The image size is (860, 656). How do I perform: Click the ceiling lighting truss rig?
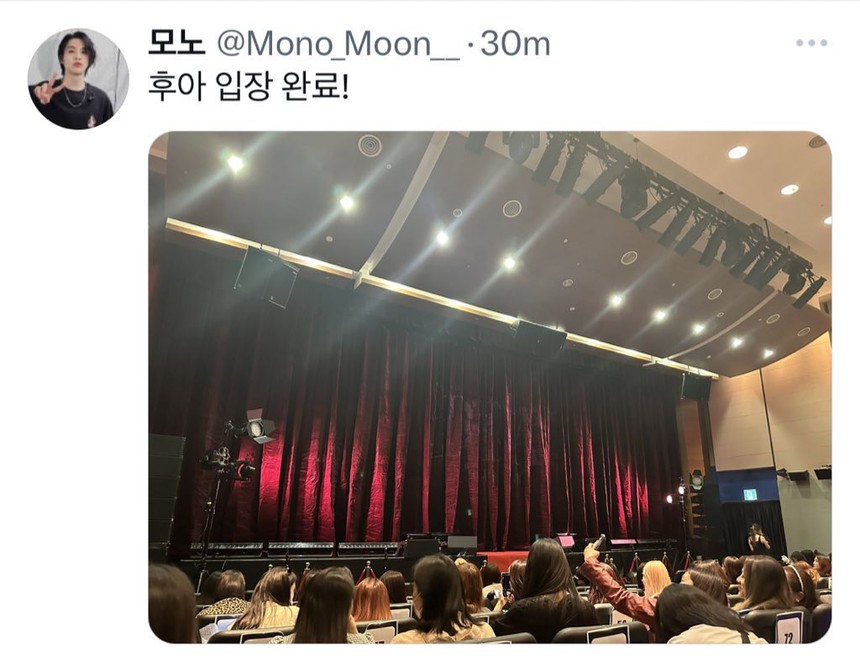(647, 208)
